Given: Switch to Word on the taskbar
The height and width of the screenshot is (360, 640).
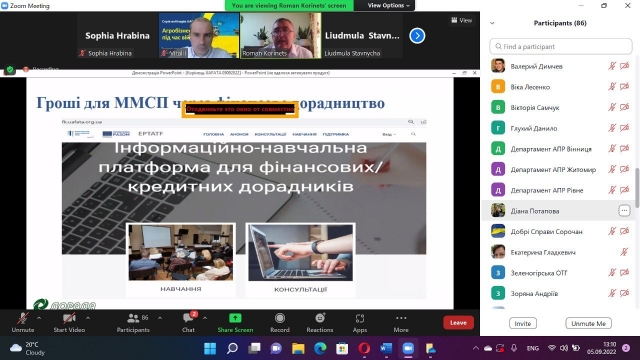Looking at the screenshot, I should 386,349.
